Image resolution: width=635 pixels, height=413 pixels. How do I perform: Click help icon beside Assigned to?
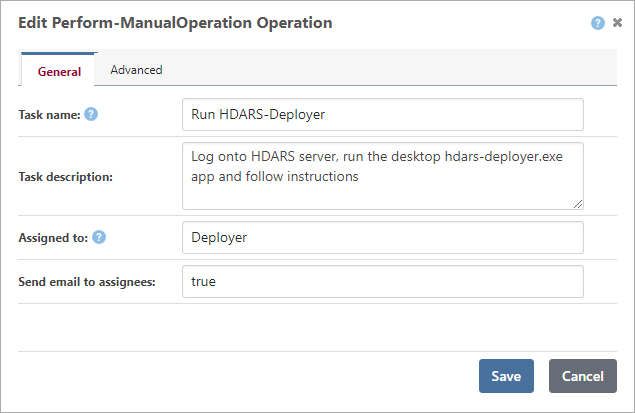99,237
